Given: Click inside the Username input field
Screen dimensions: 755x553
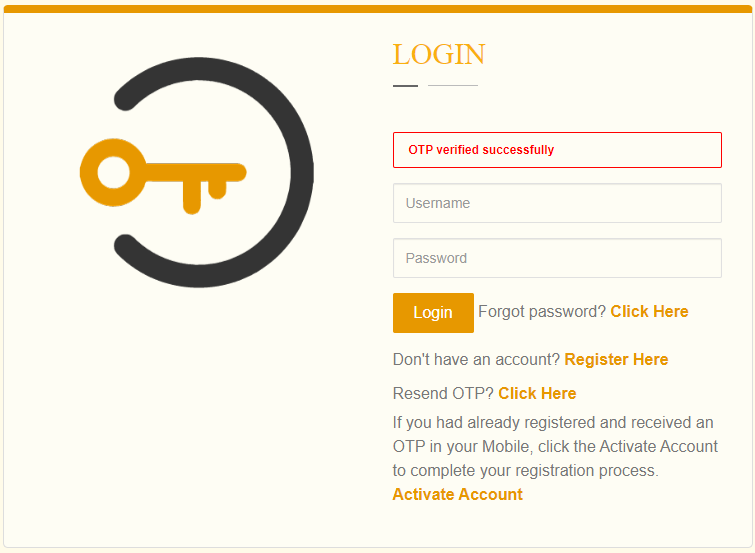Looking at the screenshot, I should (x=557, y=203).
